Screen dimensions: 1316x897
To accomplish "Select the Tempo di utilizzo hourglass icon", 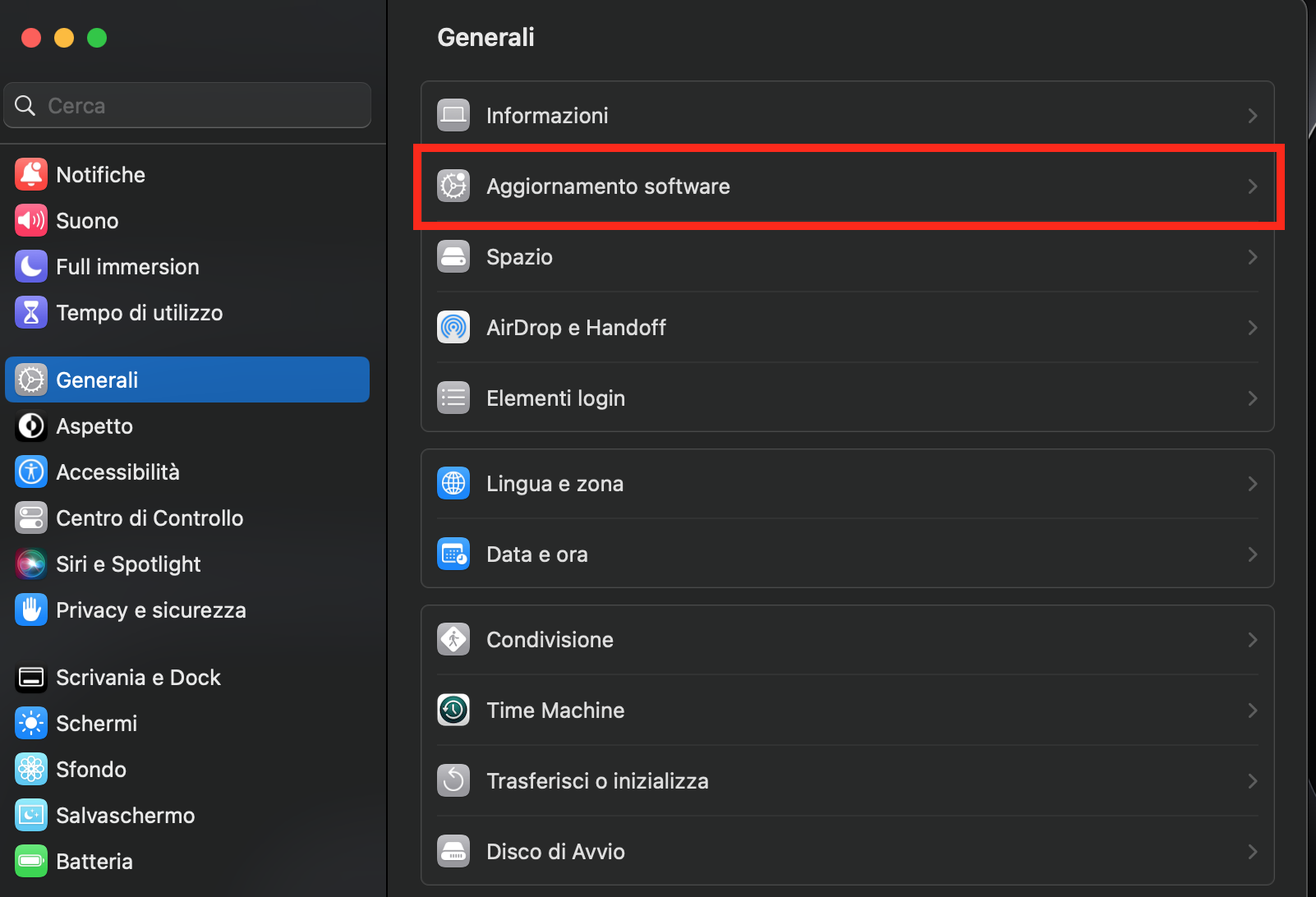I will coord(30,312).
